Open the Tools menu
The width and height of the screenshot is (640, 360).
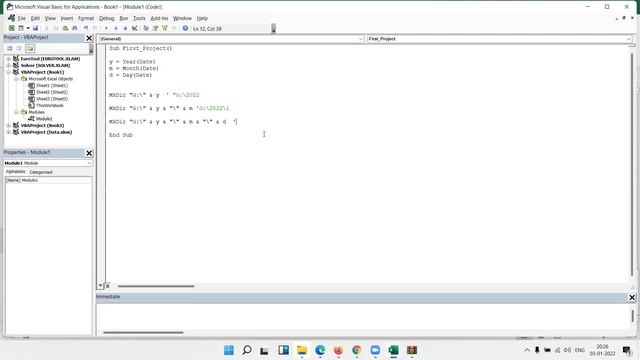pyautogui.click(x=139, y=18)
